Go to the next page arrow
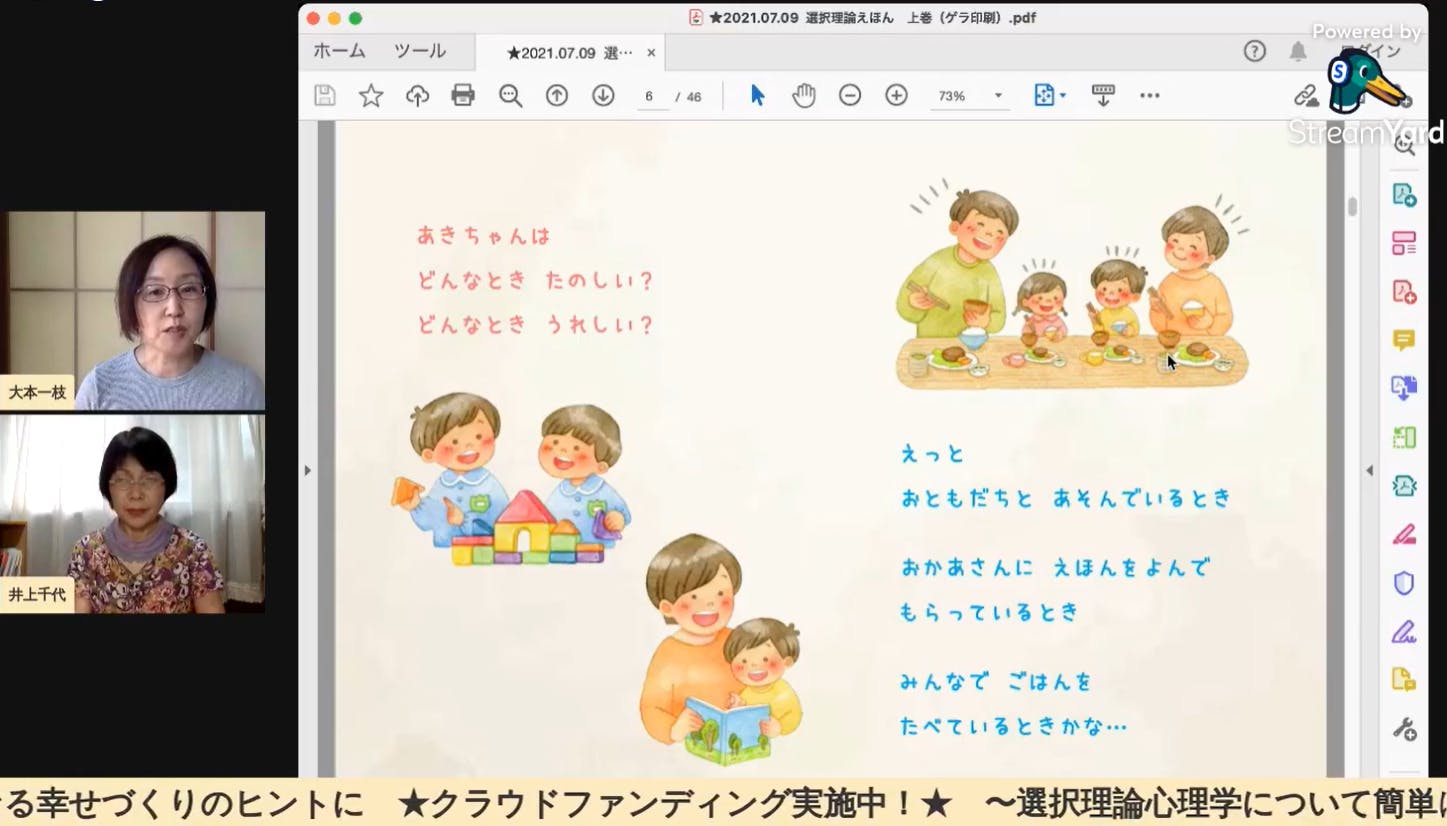Image resolution: width=1447 pixels, height=826 pixels. click(x=603, y=96)
